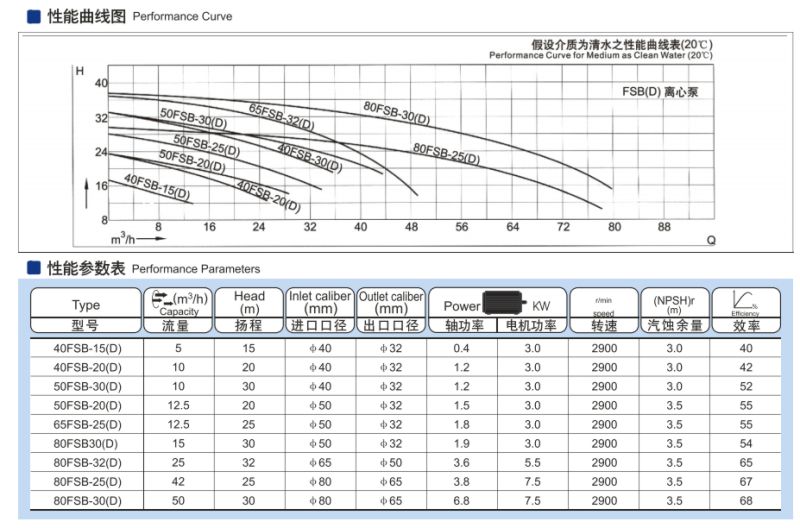Click the Type column header
This screenshot has width=800, height=528.
pyautogui.click(x=87, y=305)
